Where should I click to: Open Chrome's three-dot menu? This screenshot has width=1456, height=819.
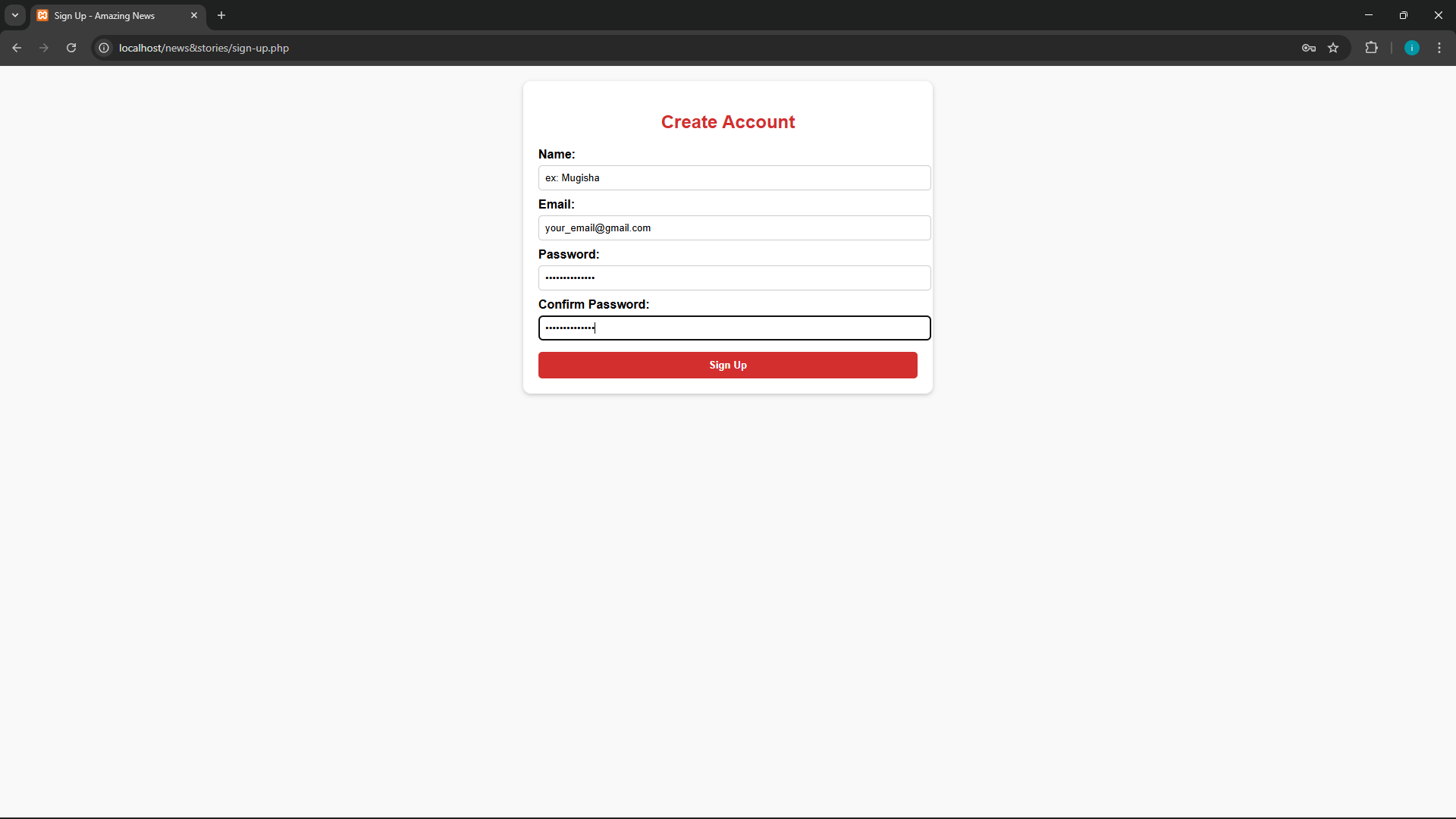point(1439,47)
